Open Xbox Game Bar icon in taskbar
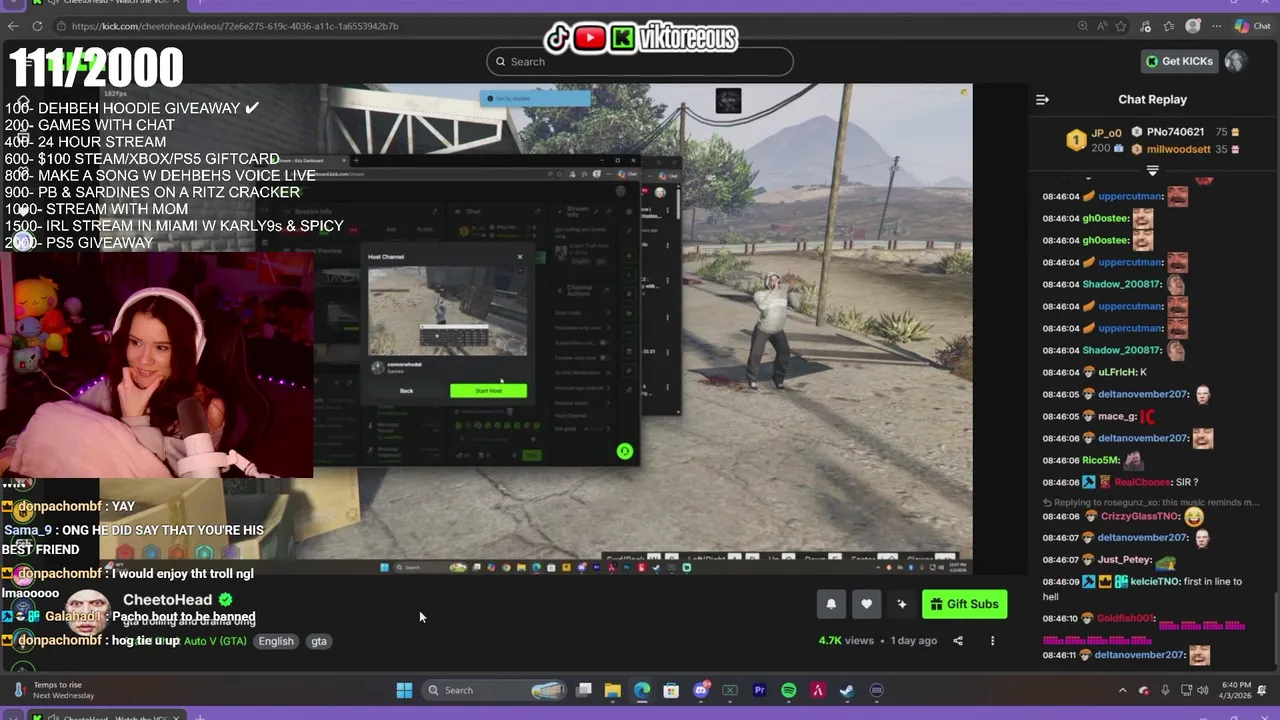The image size is (1280, 720). click(x=730, y=690)
